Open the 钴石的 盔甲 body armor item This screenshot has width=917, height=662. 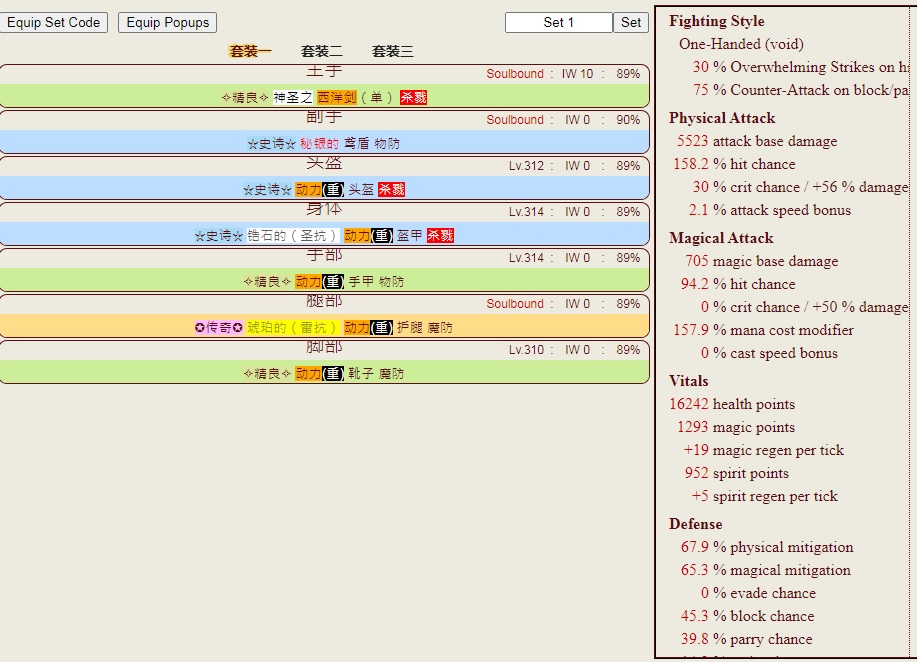pos(324,235)
